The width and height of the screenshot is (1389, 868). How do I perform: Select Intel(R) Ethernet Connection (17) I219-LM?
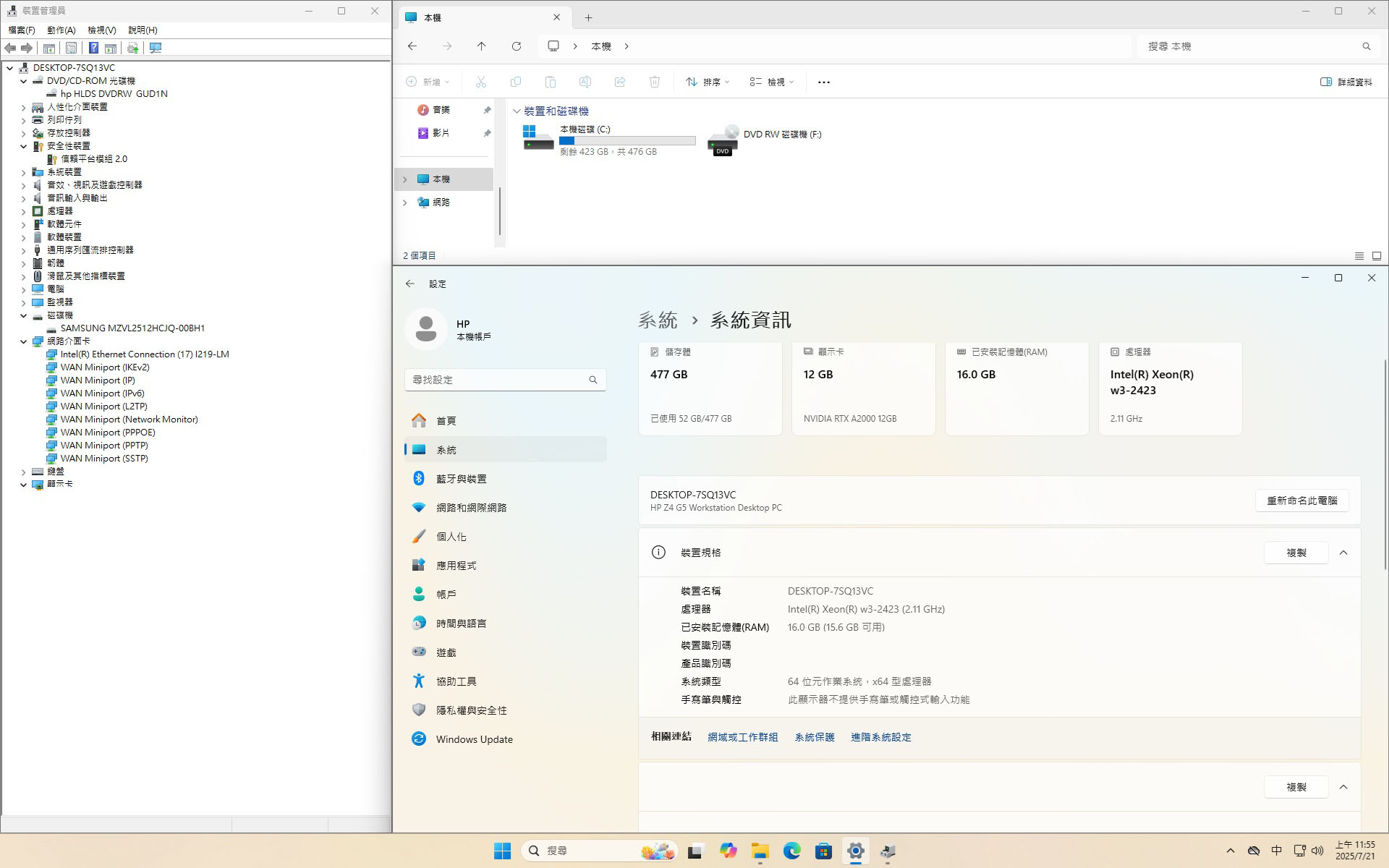tap(145, 354)
